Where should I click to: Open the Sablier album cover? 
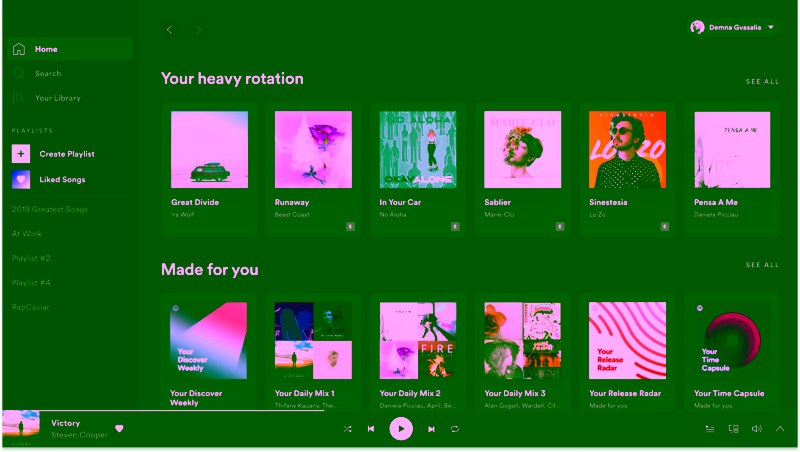click(522, 149)
